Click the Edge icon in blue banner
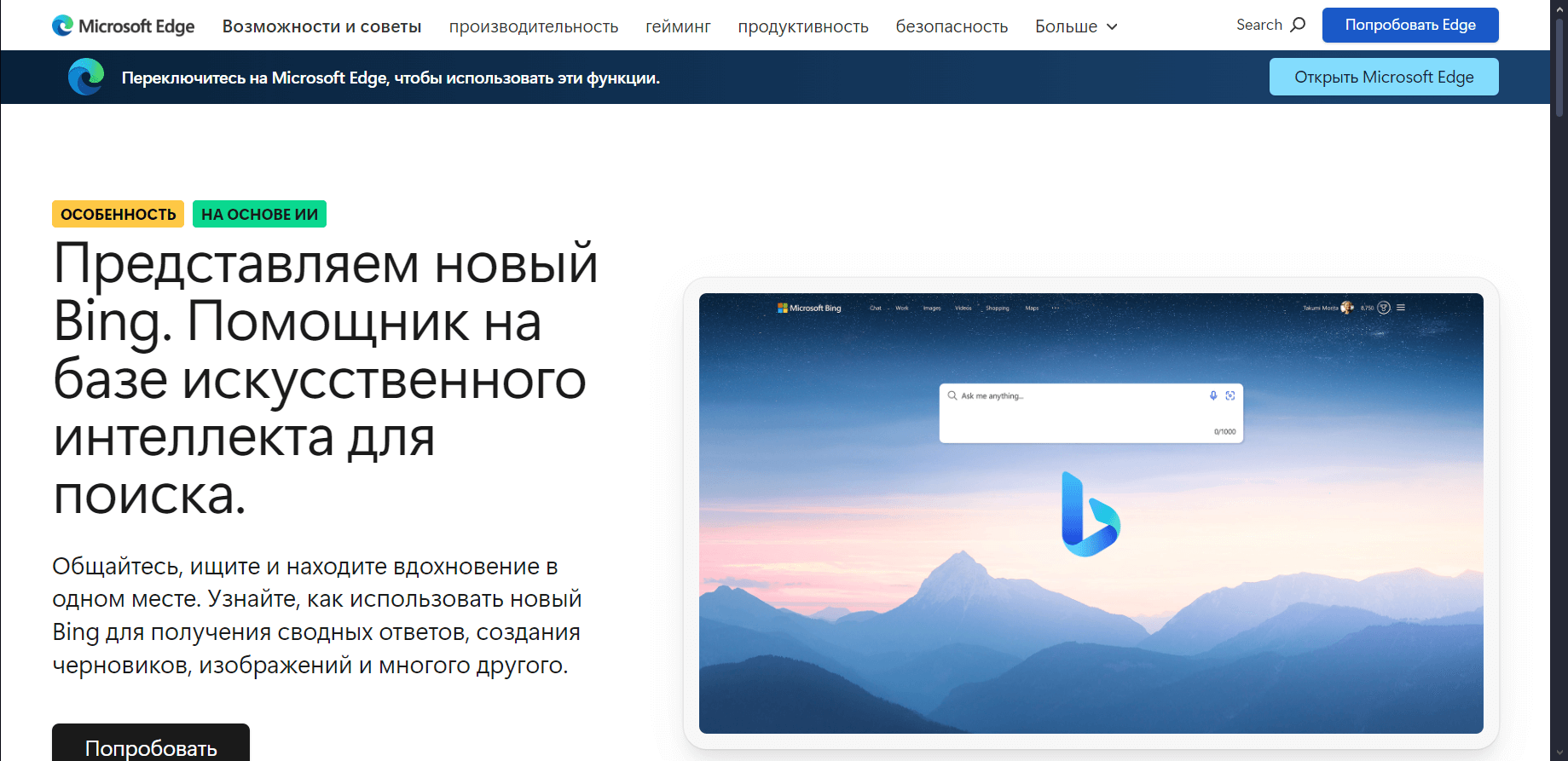The image size is (1568, 761). click(x=86, y=78)
